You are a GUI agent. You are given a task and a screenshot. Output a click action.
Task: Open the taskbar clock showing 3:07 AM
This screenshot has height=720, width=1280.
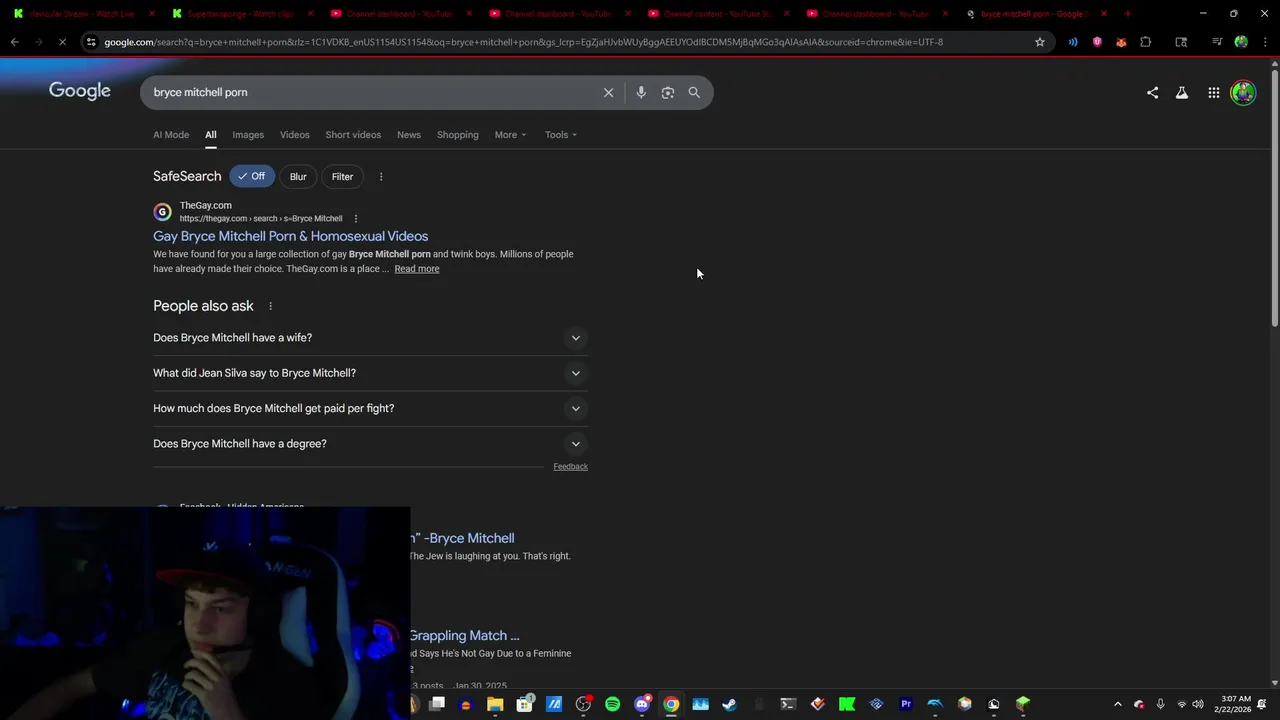coord(1236,704)
